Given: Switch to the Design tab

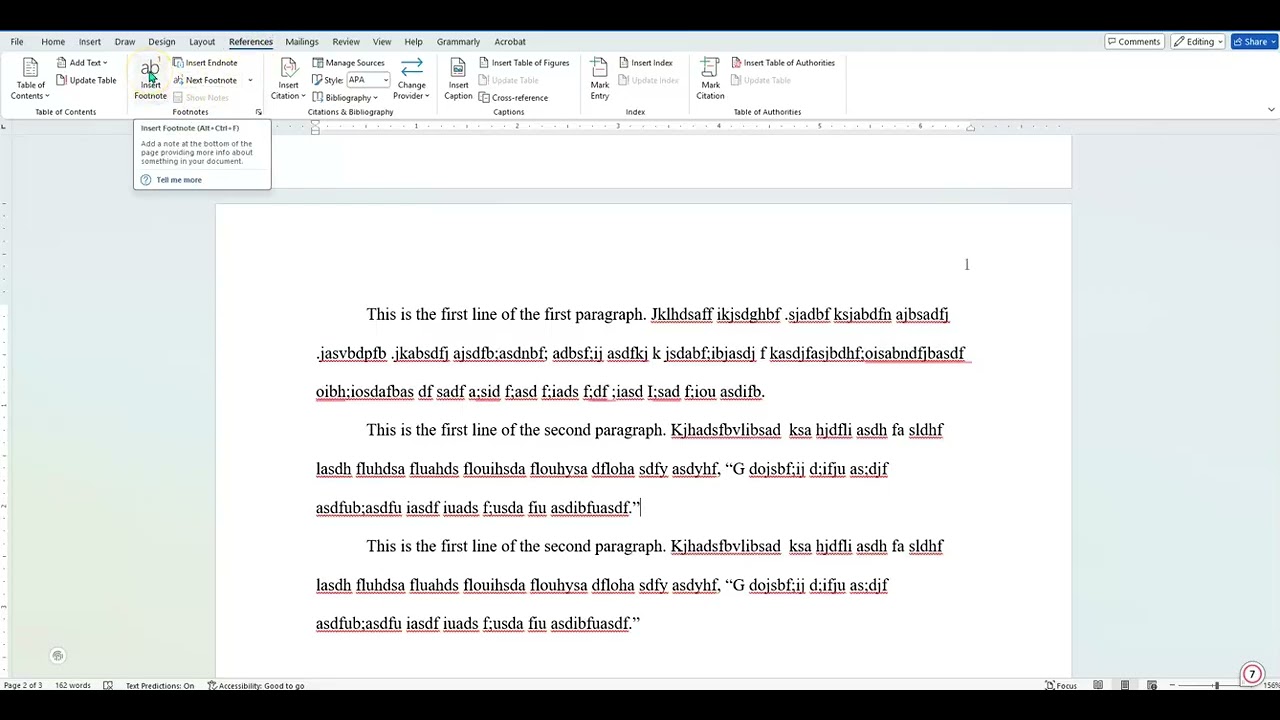Looking at the screenshot, I should (x=162, y=42).
